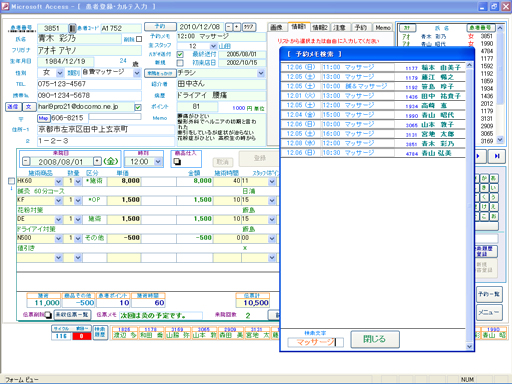Click the 検索文字 field containing マッサージ
The height and width of the screenshot is (384, 512).
[316, 342]
